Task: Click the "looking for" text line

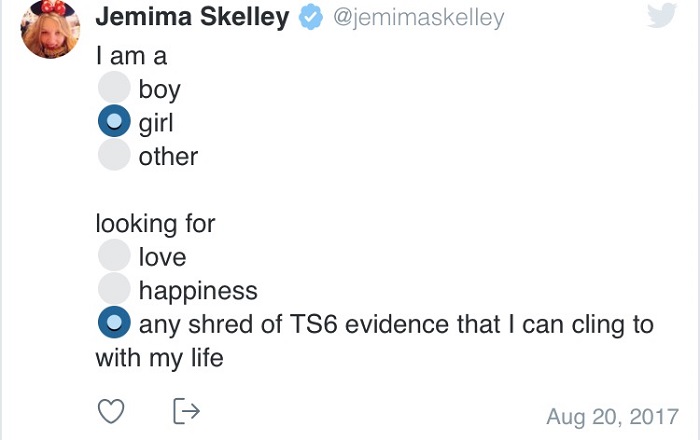Action: [155, 223]
